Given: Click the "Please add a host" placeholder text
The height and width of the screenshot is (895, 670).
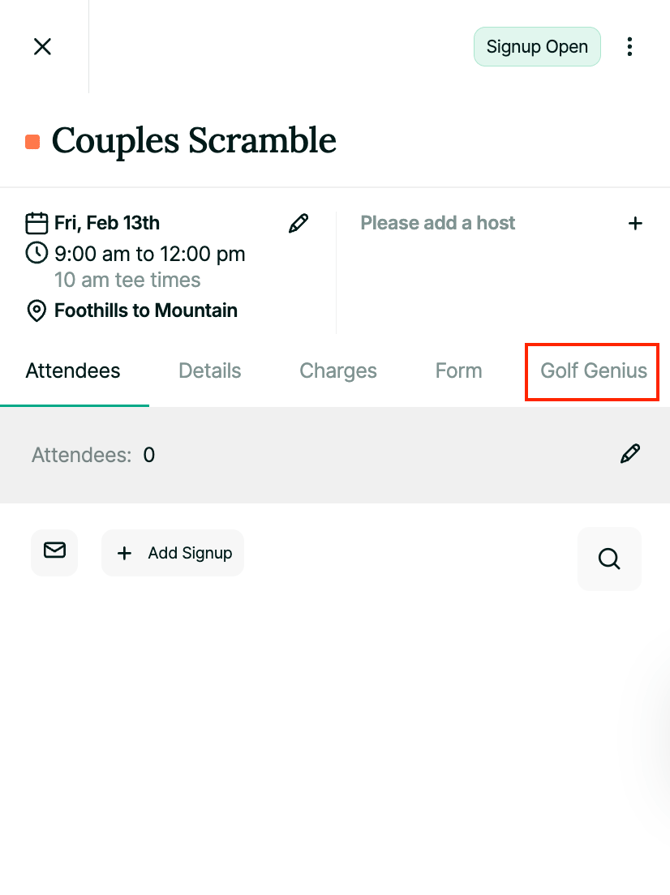Looking at the screenshot, I should (x=438, y=223).
